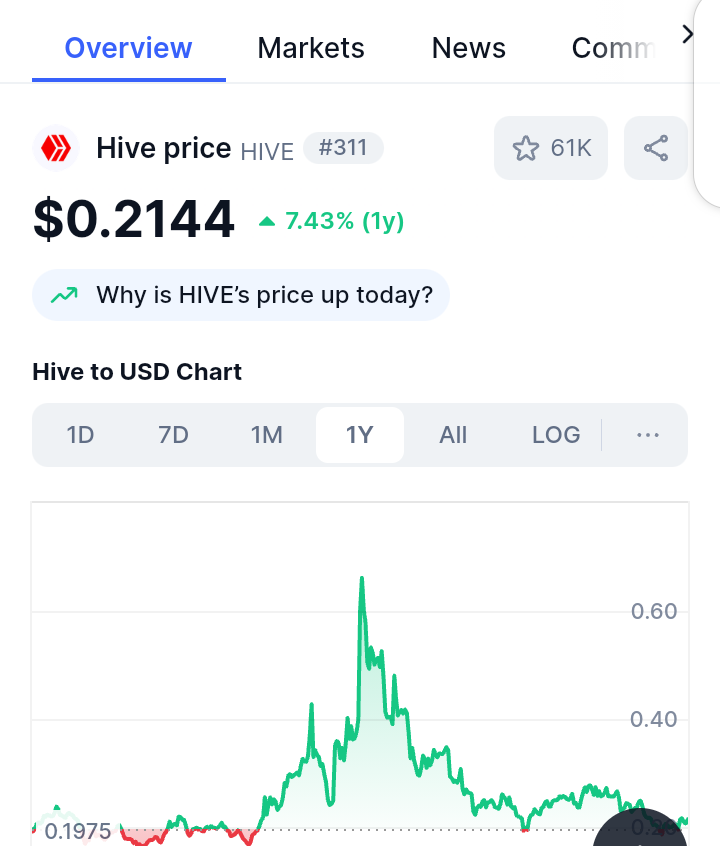
Task: Click the #311 rank badge
Action: pos(343,149)
